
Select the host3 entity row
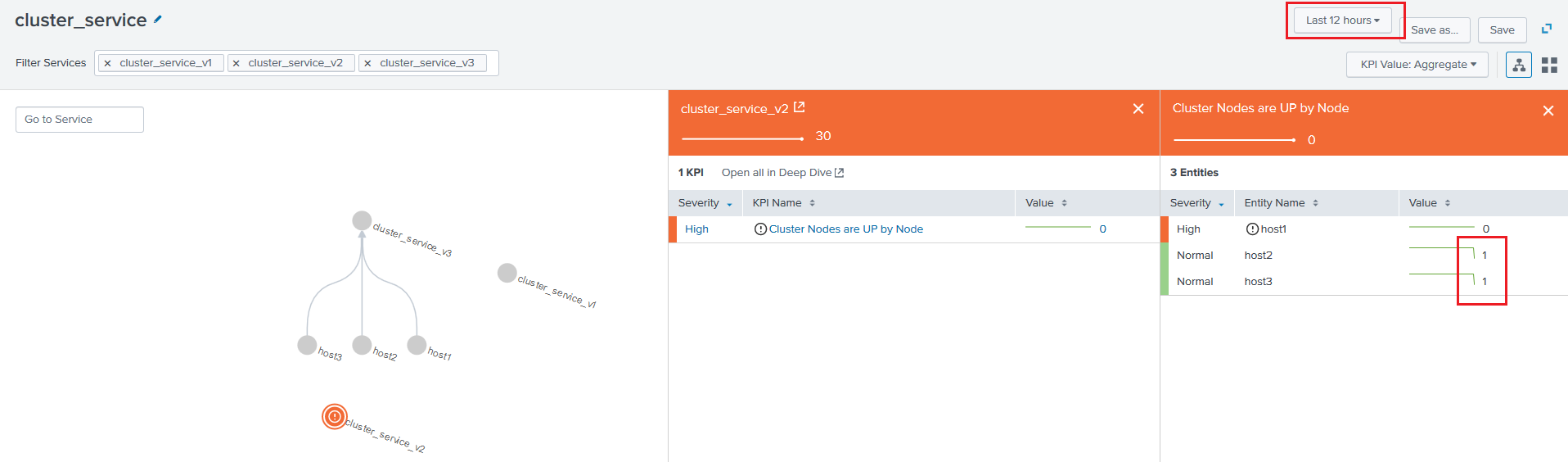pos(1364,282)
